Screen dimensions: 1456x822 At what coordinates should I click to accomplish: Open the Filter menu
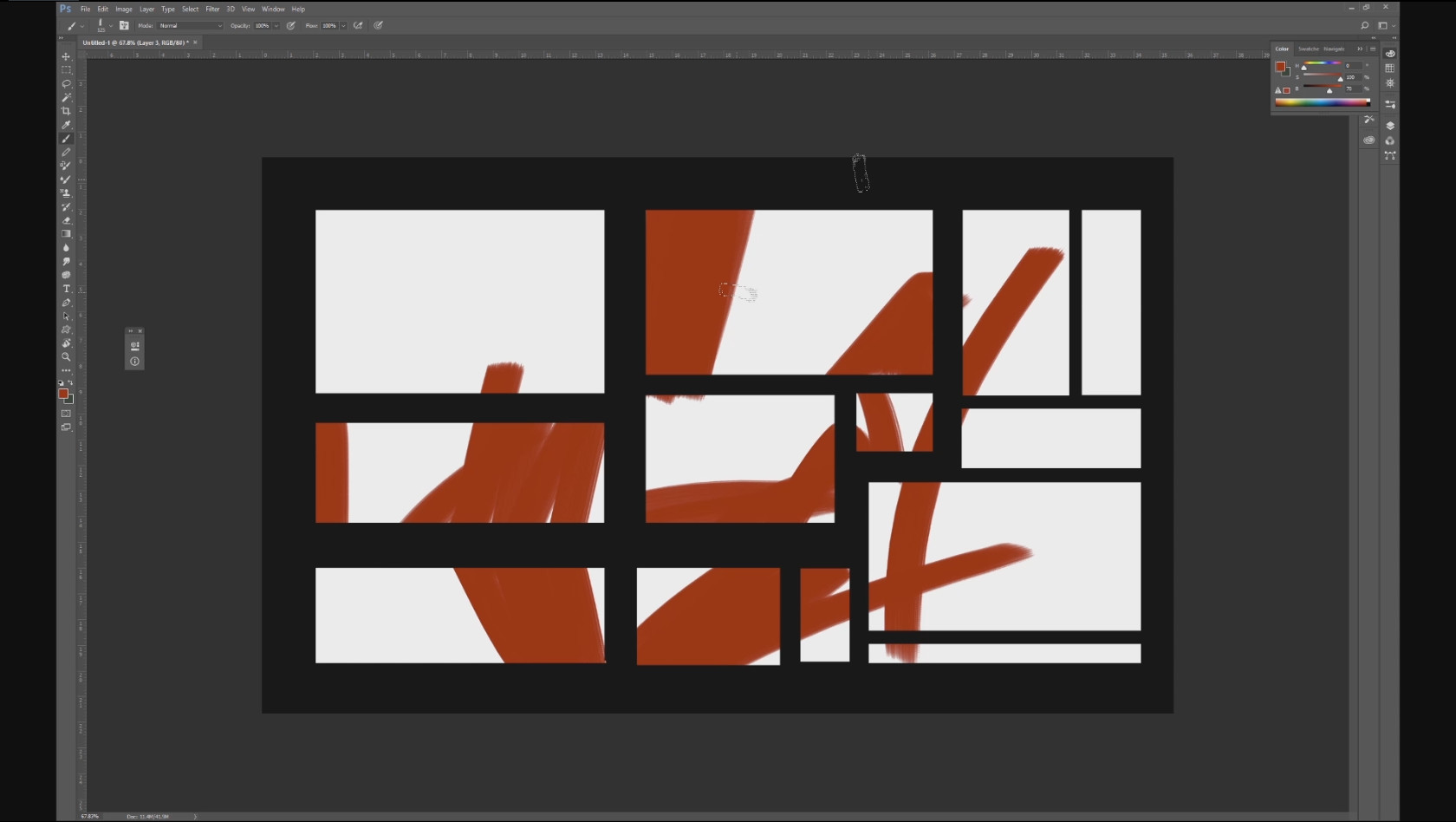pyautogui.click(x=211, y=9)
